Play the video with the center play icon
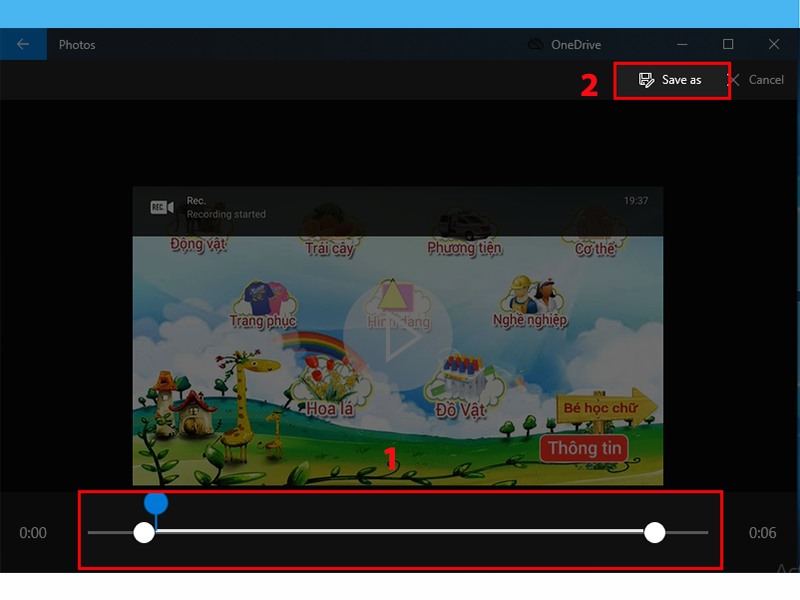Viewport: 800px width, 600px height. point(398,335)
